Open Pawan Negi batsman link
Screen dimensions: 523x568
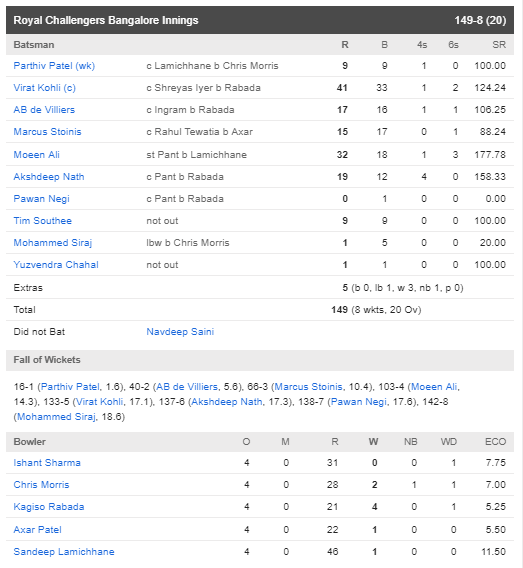(42, 199)
